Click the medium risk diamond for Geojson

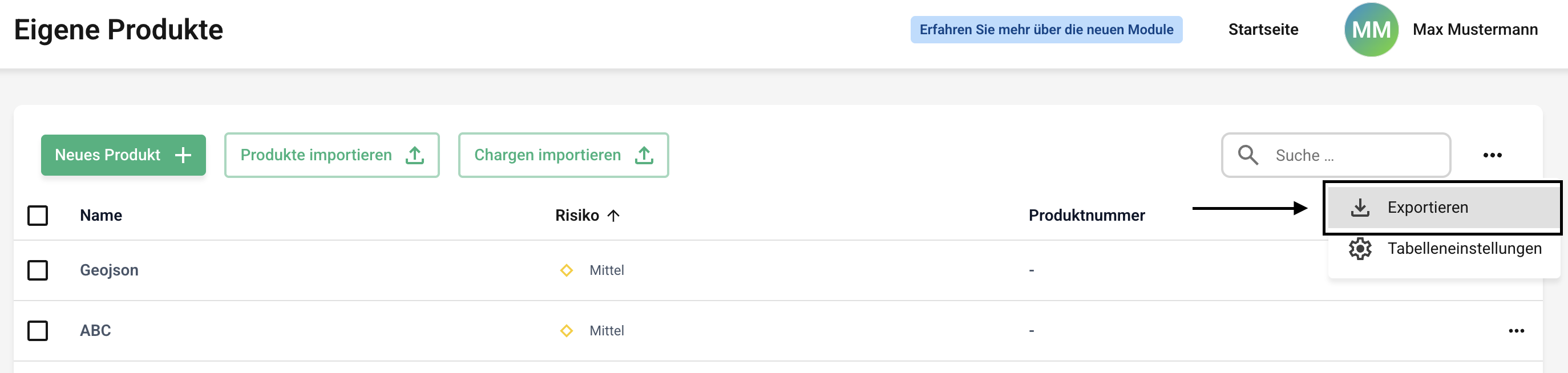[x=566, y=270]
